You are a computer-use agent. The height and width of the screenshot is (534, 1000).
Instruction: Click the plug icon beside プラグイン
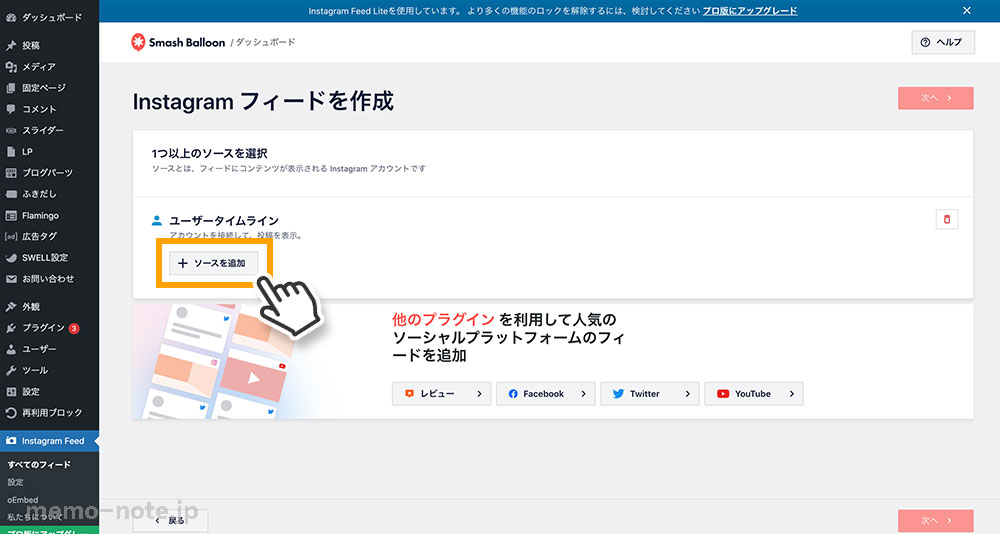(x=11, y=328)
